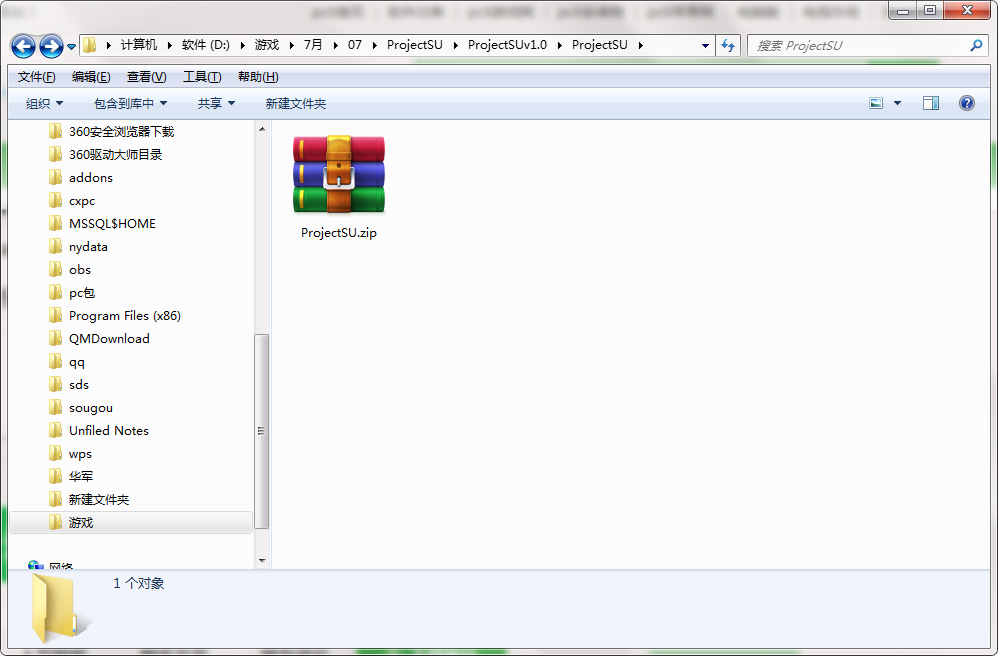
Task: Click ProjectSUv1.0 in the breadcrumb
Action: pyautogui.click(x=507, y=45)
